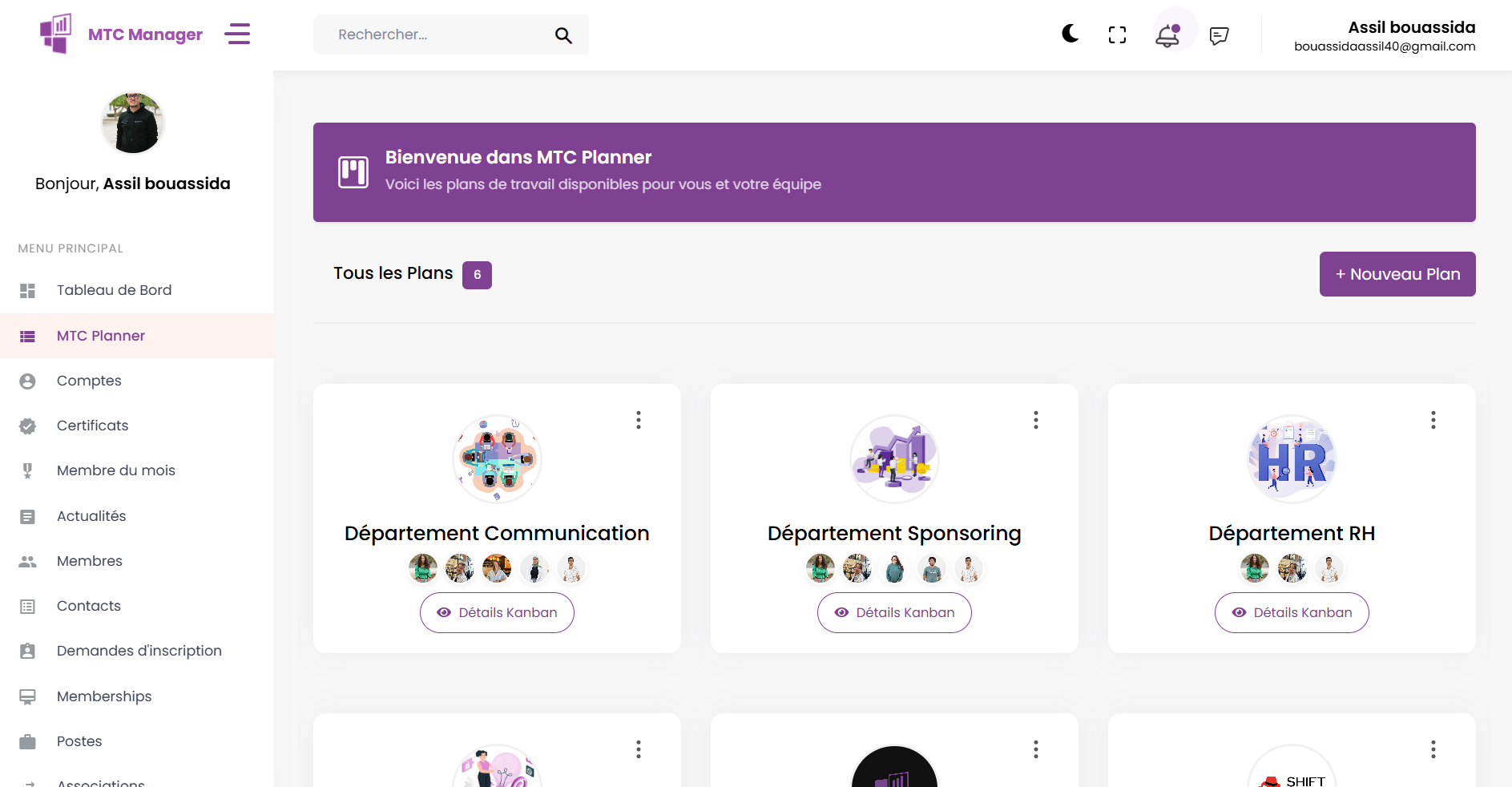Toggle dark mode moon icon
This screenshot has height=787, width=1512.
pyautogui.click(x=1070, y=34)
